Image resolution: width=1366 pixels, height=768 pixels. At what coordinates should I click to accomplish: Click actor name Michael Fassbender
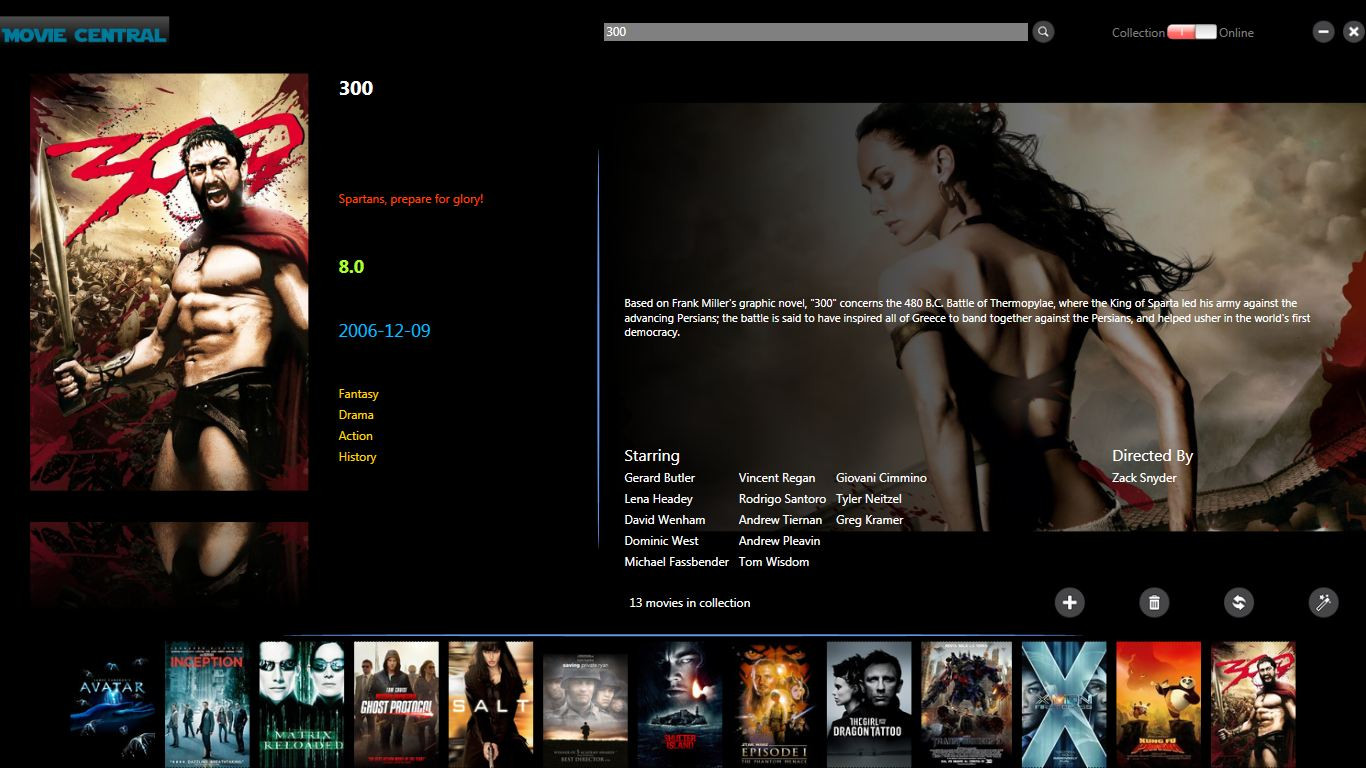pos(676,562)
